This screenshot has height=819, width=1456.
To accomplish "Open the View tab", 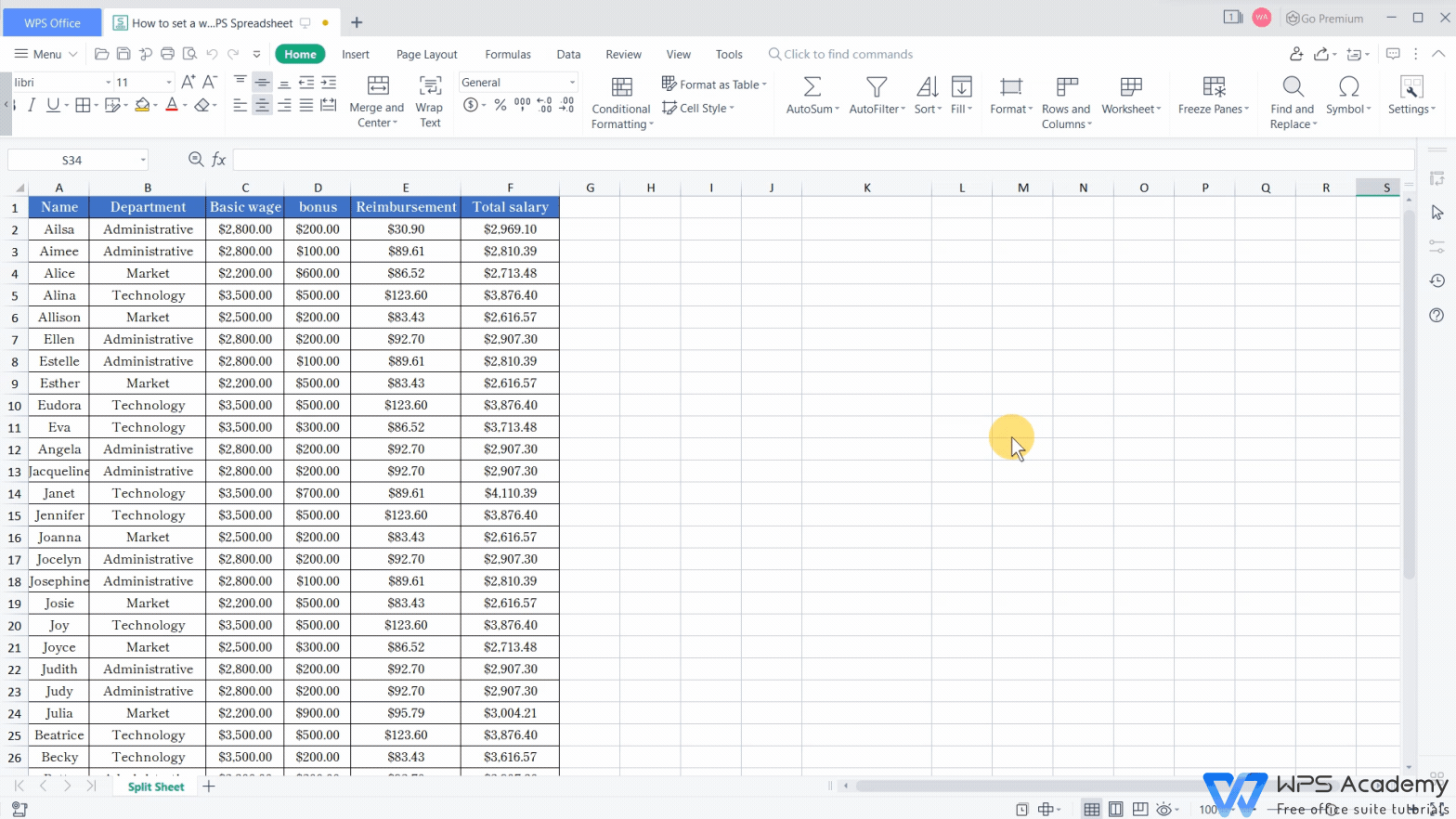I will [x=679, y=54].
